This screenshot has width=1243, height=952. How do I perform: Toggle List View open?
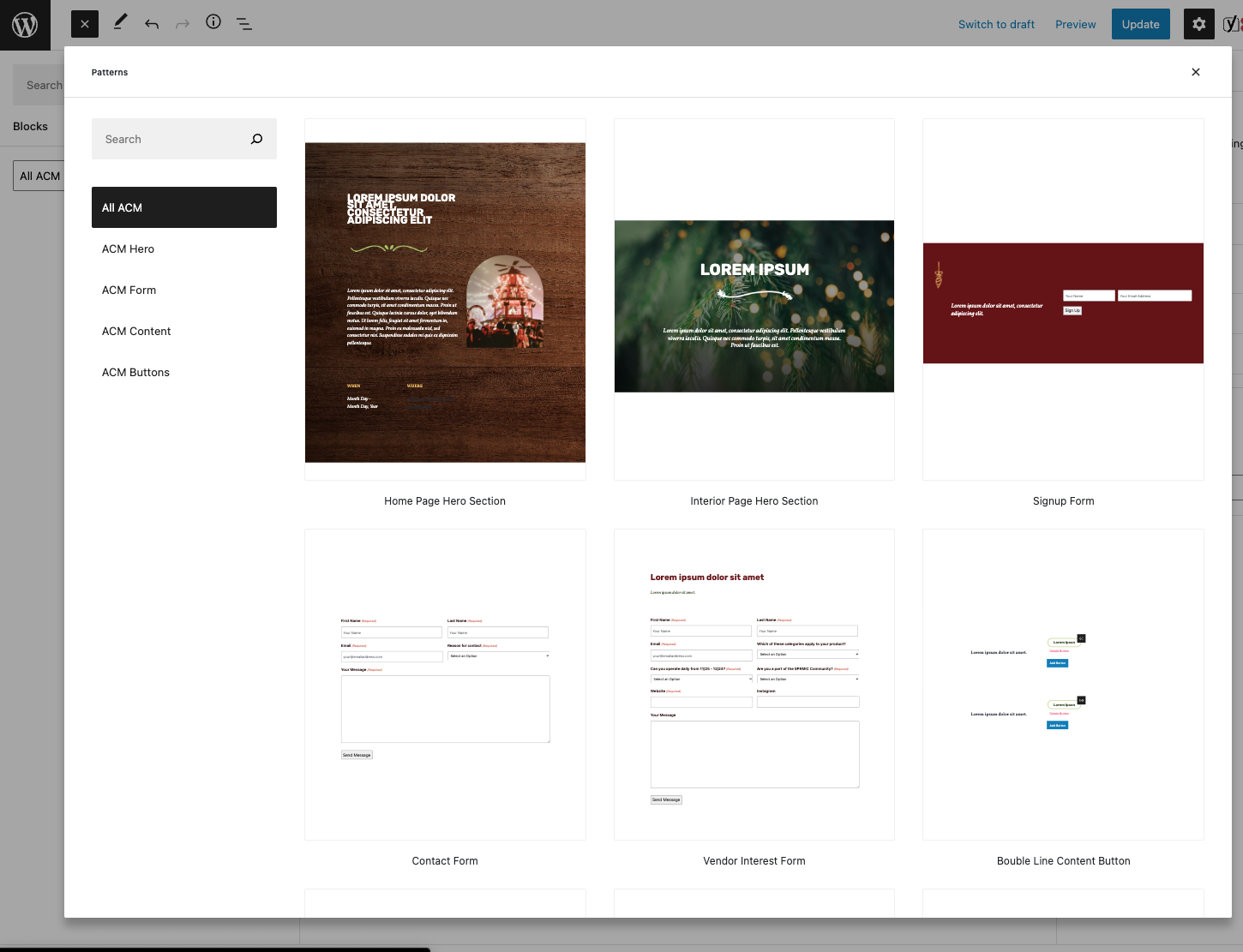tap(244, 23)
